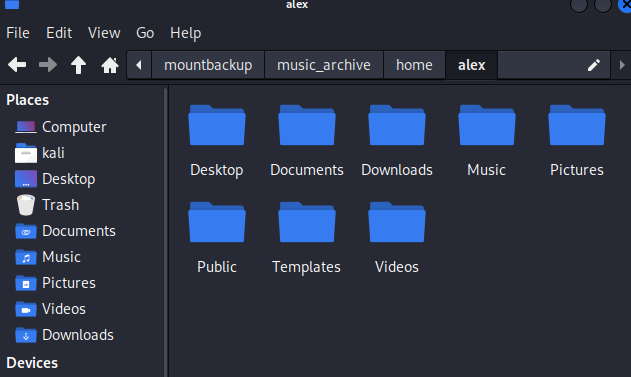The width and height of the screenshot is (631, 377).
Task: Select the Pictures folder in file view
Action: pos(577,141)
